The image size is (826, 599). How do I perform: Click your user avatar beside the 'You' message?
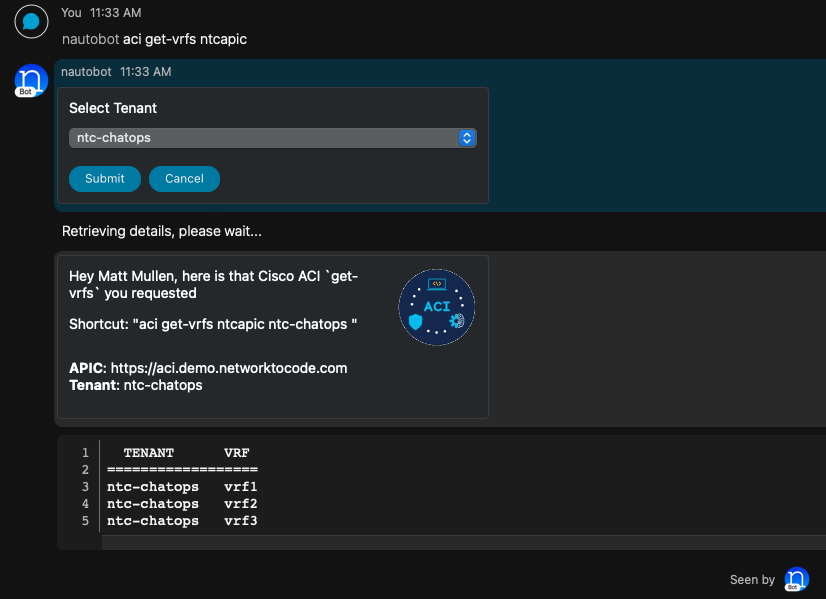tap(31, 22)
